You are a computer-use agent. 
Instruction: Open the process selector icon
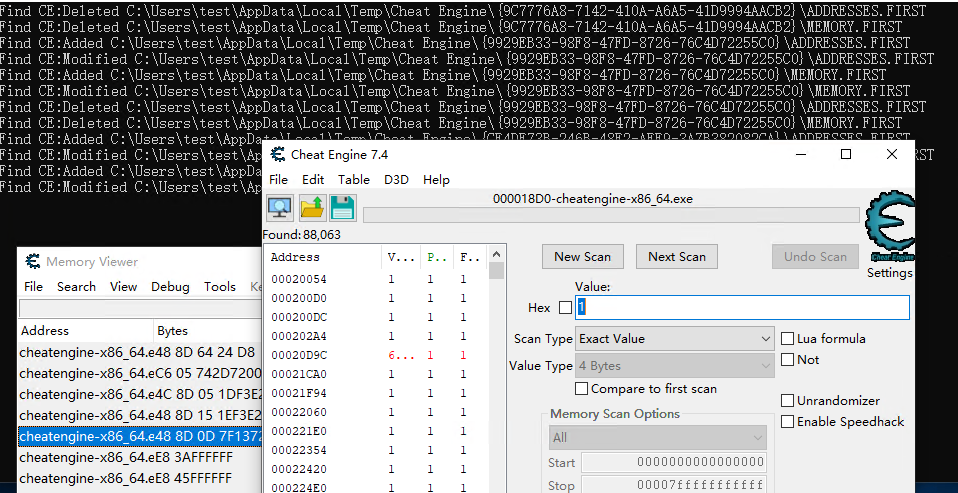click(280, 208)
